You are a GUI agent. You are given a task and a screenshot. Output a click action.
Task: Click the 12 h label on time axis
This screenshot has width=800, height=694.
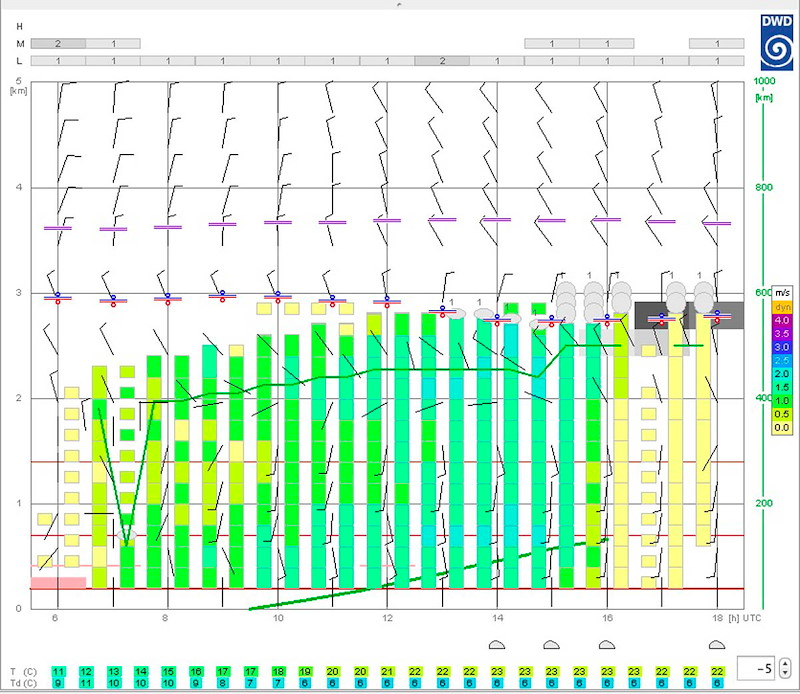(387, 618)
